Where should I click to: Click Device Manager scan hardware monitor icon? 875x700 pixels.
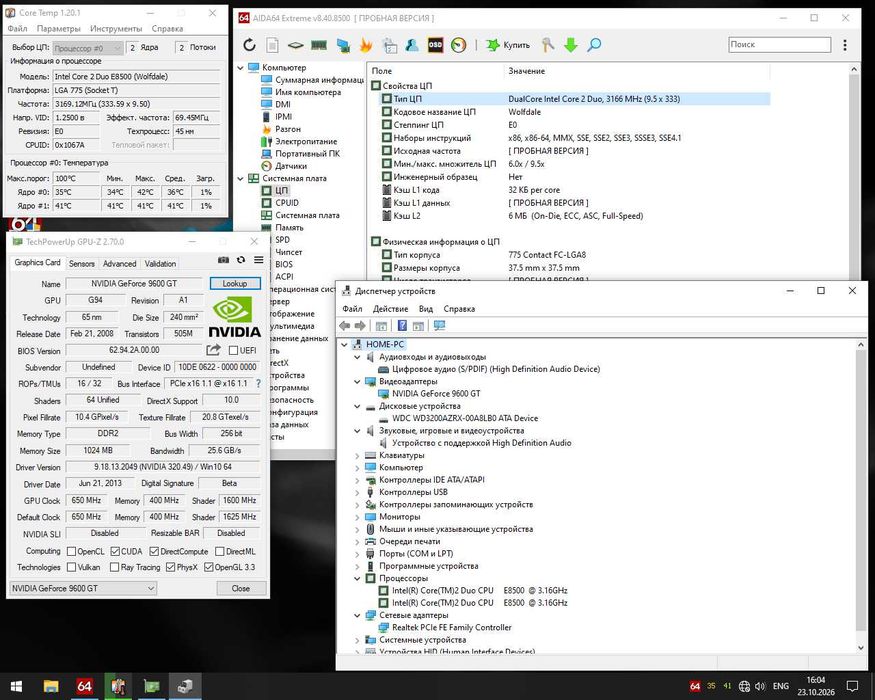click(x=439, y=325)
